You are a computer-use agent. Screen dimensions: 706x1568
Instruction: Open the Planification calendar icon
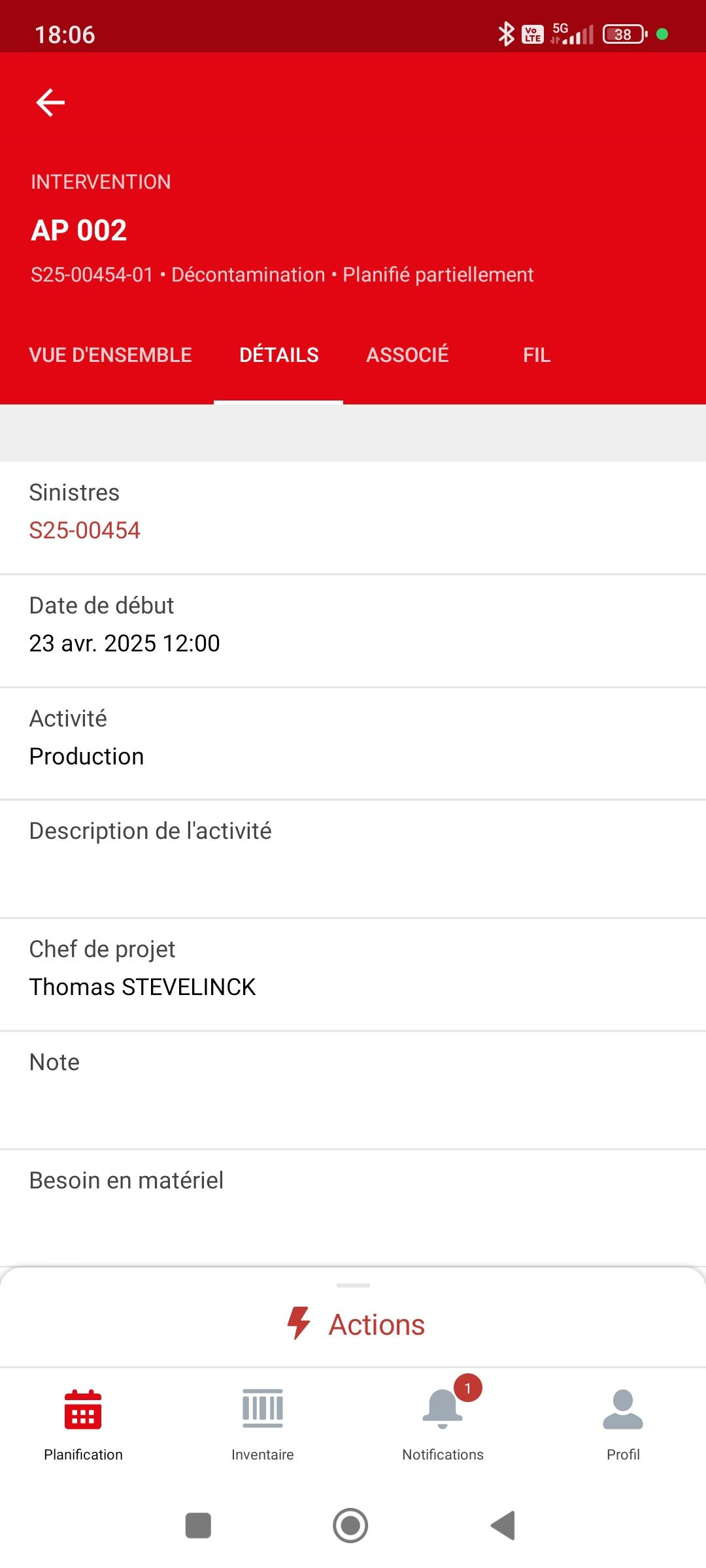(83, 1409)
